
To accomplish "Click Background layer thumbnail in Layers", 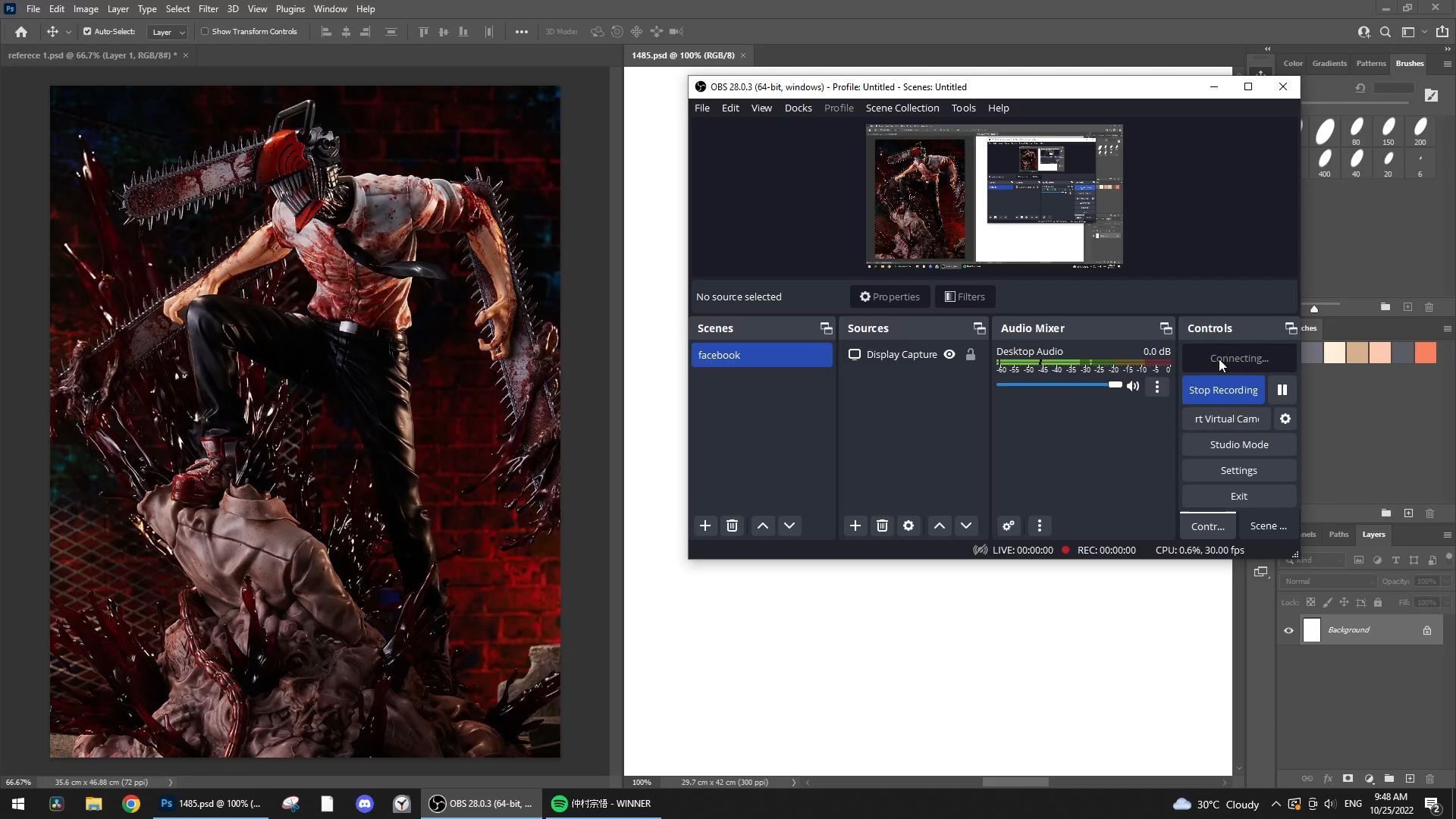I will [1312, 630].
